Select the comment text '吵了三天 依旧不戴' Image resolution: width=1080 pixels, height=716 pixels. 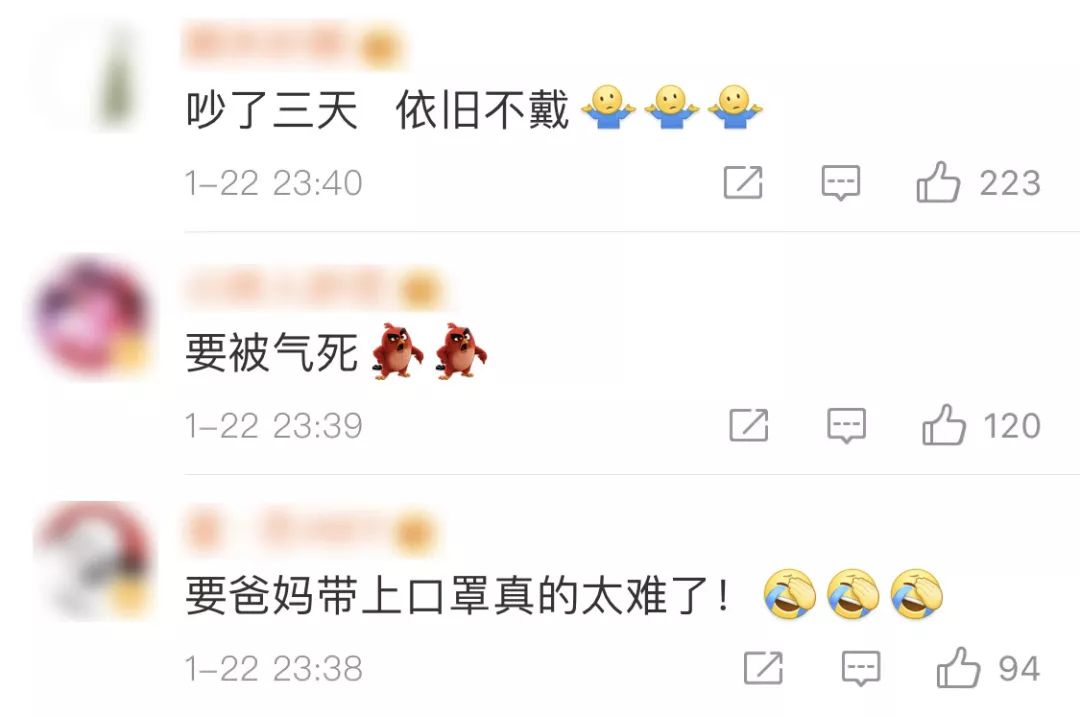tap(377, 109)
